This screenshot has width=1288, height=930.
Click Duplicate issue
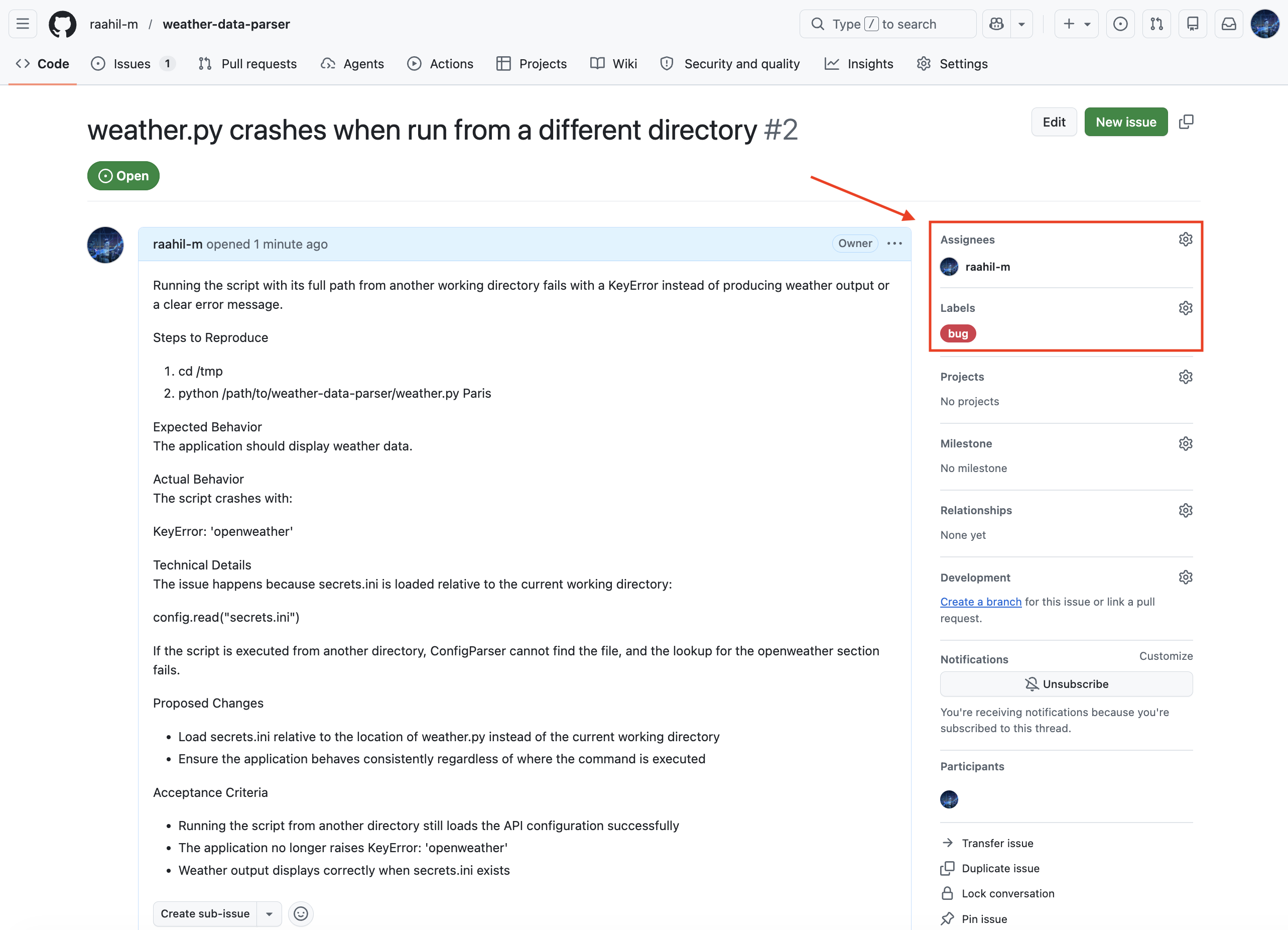pyautogui.click(x=990, y=868)
